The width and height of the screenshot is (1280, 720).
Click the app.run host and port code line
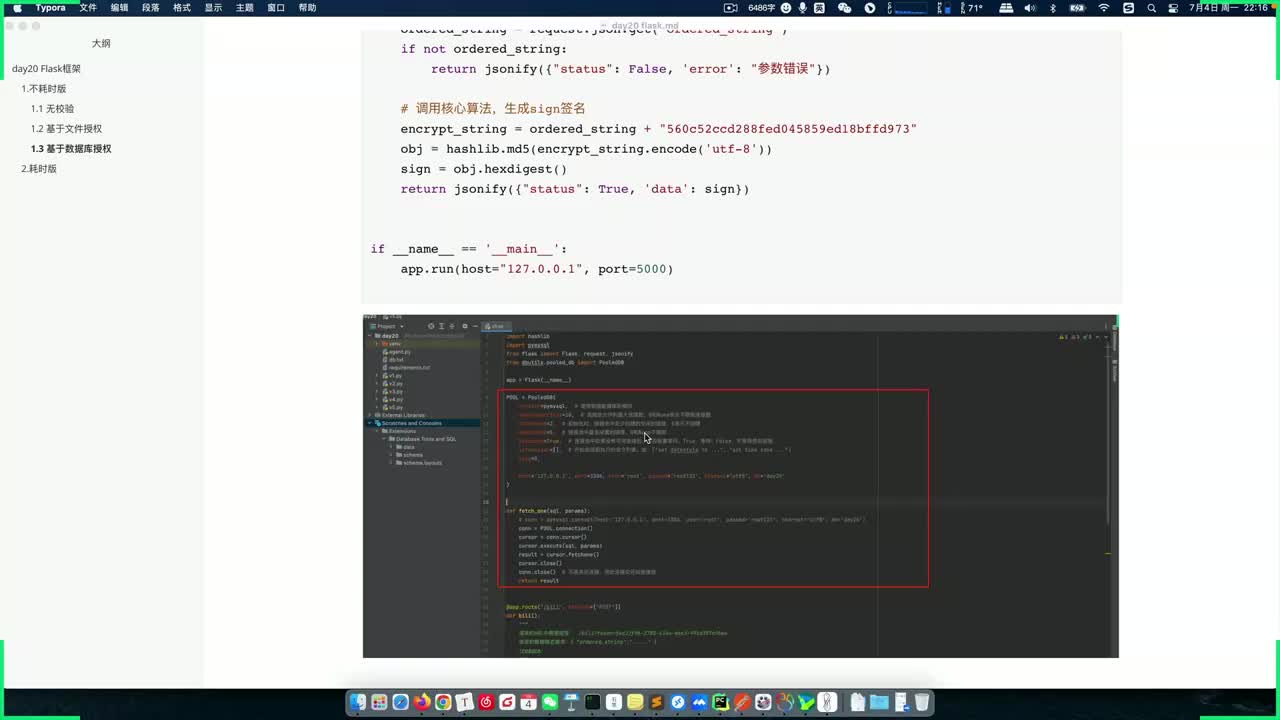click(537, 269)
